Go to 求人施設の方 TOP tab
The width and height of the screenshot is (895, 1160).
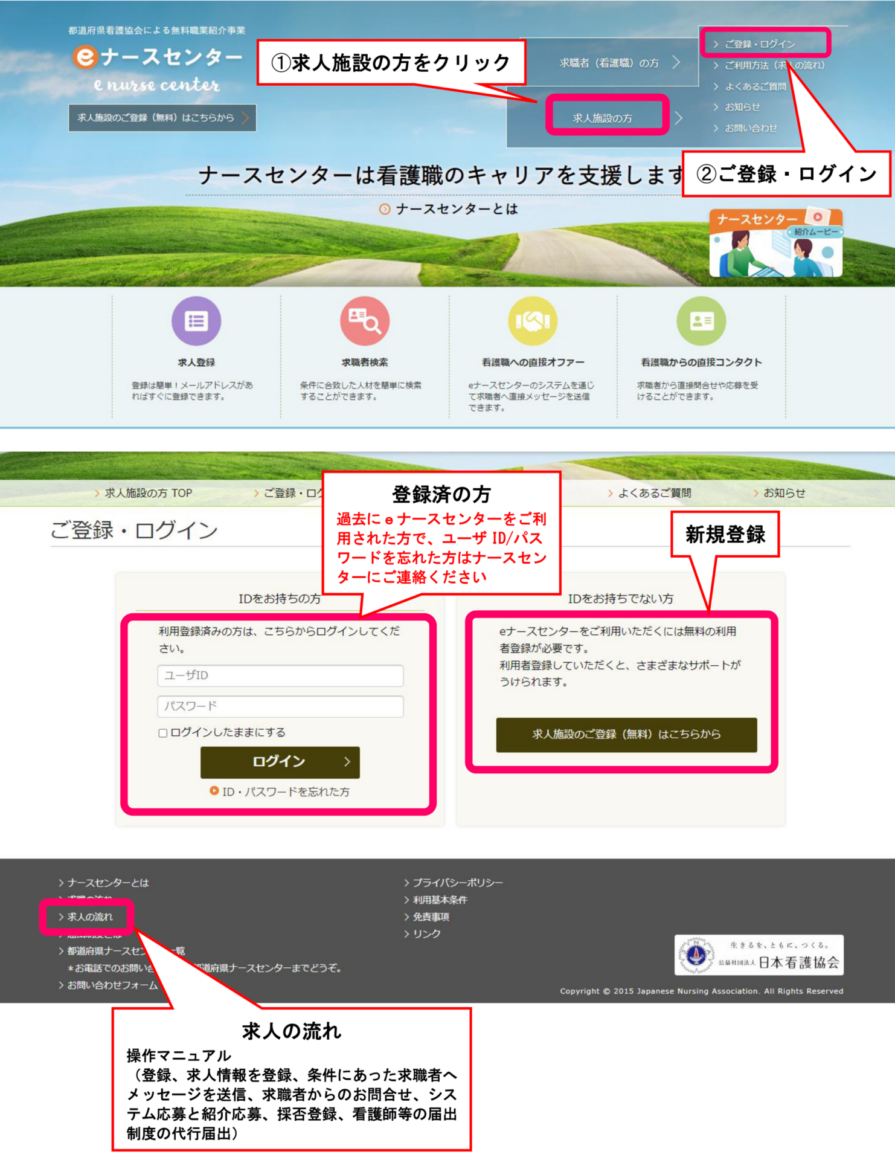(143, 493)
